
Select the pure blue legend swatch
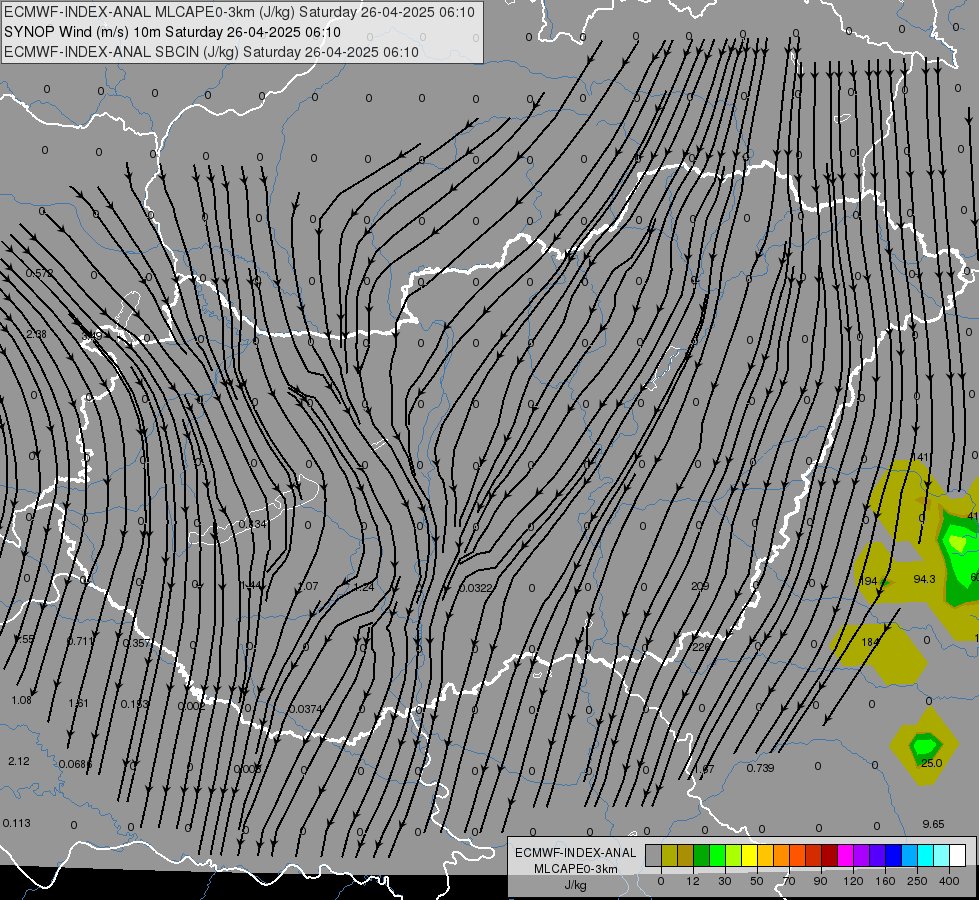click(x=894, y=855)
